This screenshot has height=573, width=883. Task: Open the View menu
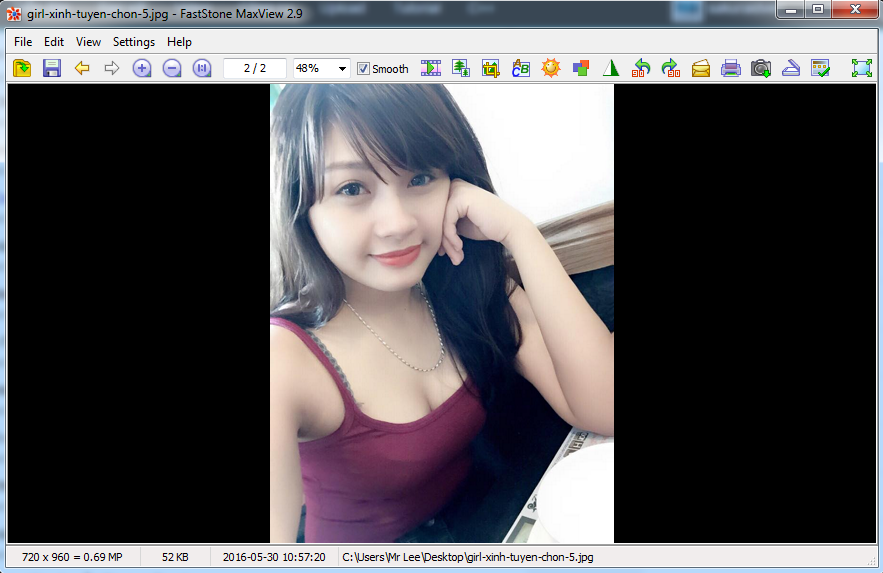point(88,42)
